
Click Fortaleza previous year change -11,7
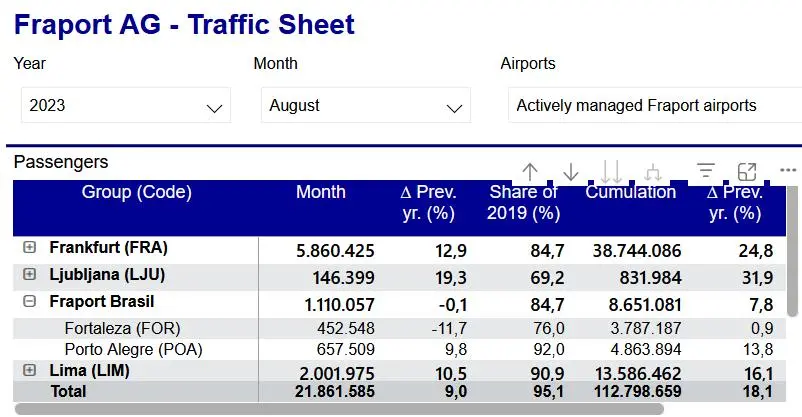pos(449,328)
